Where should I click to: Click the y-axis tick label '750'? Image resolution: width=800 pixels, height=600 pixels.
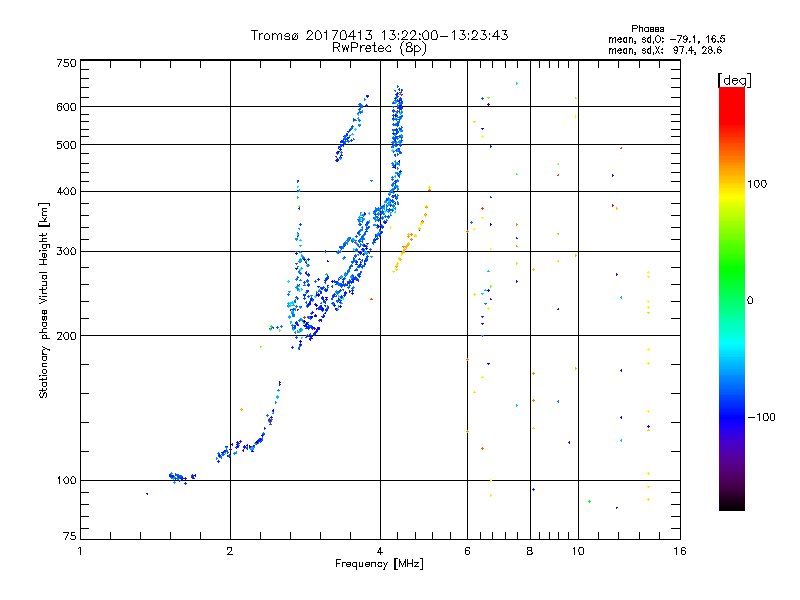tap(67, 63)
